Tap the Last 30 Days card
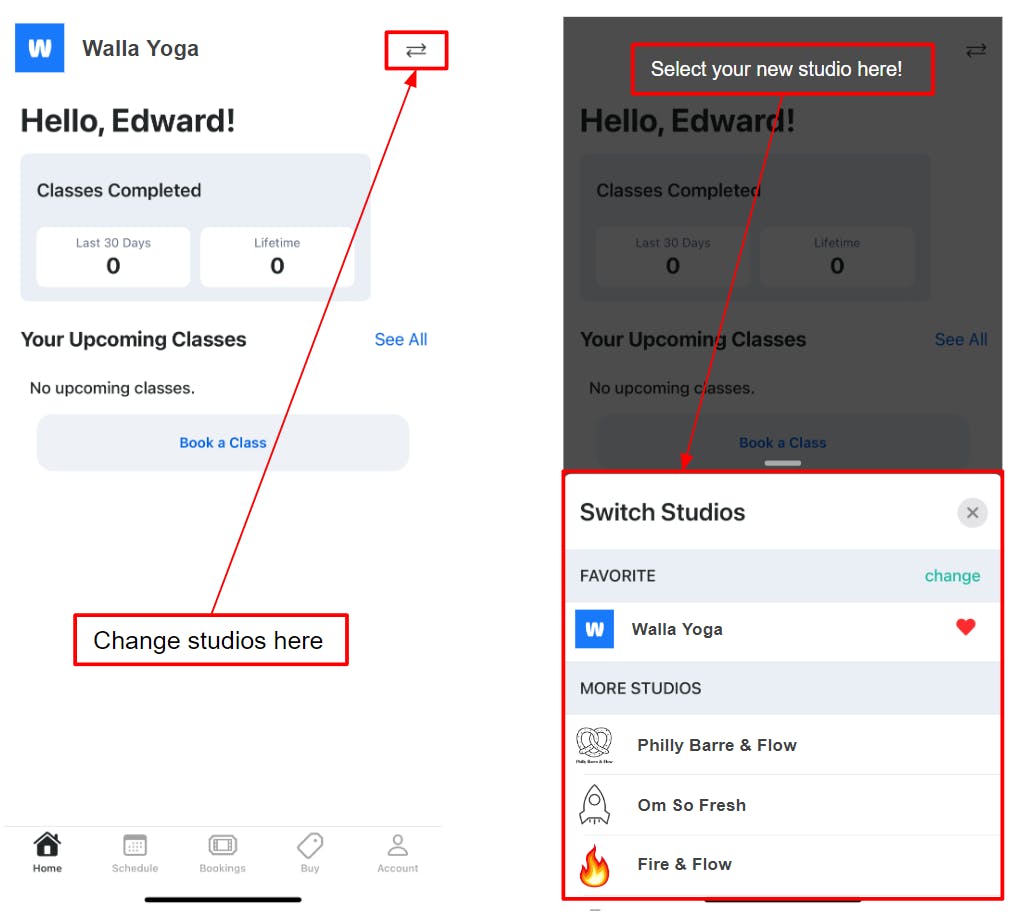Viewport: 1012px width, 917px height. tap(113, 257)
